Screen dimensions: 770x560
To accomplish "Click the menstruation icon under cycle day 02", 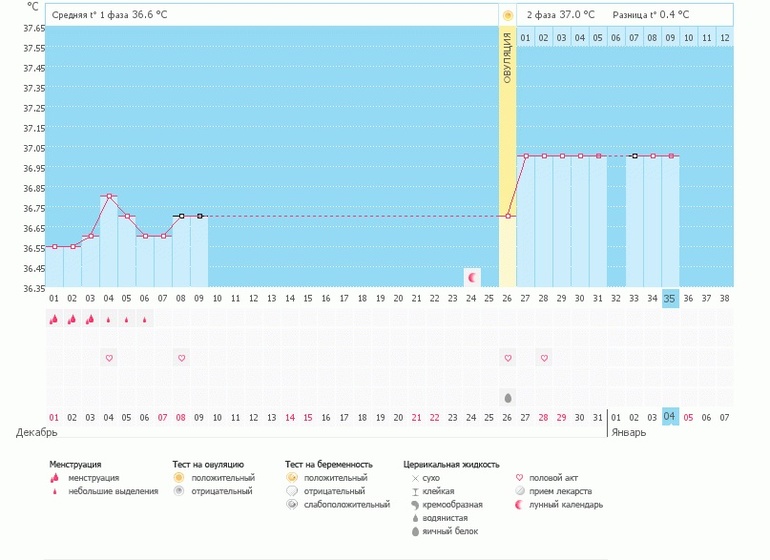I will click(x=72, y=320).
